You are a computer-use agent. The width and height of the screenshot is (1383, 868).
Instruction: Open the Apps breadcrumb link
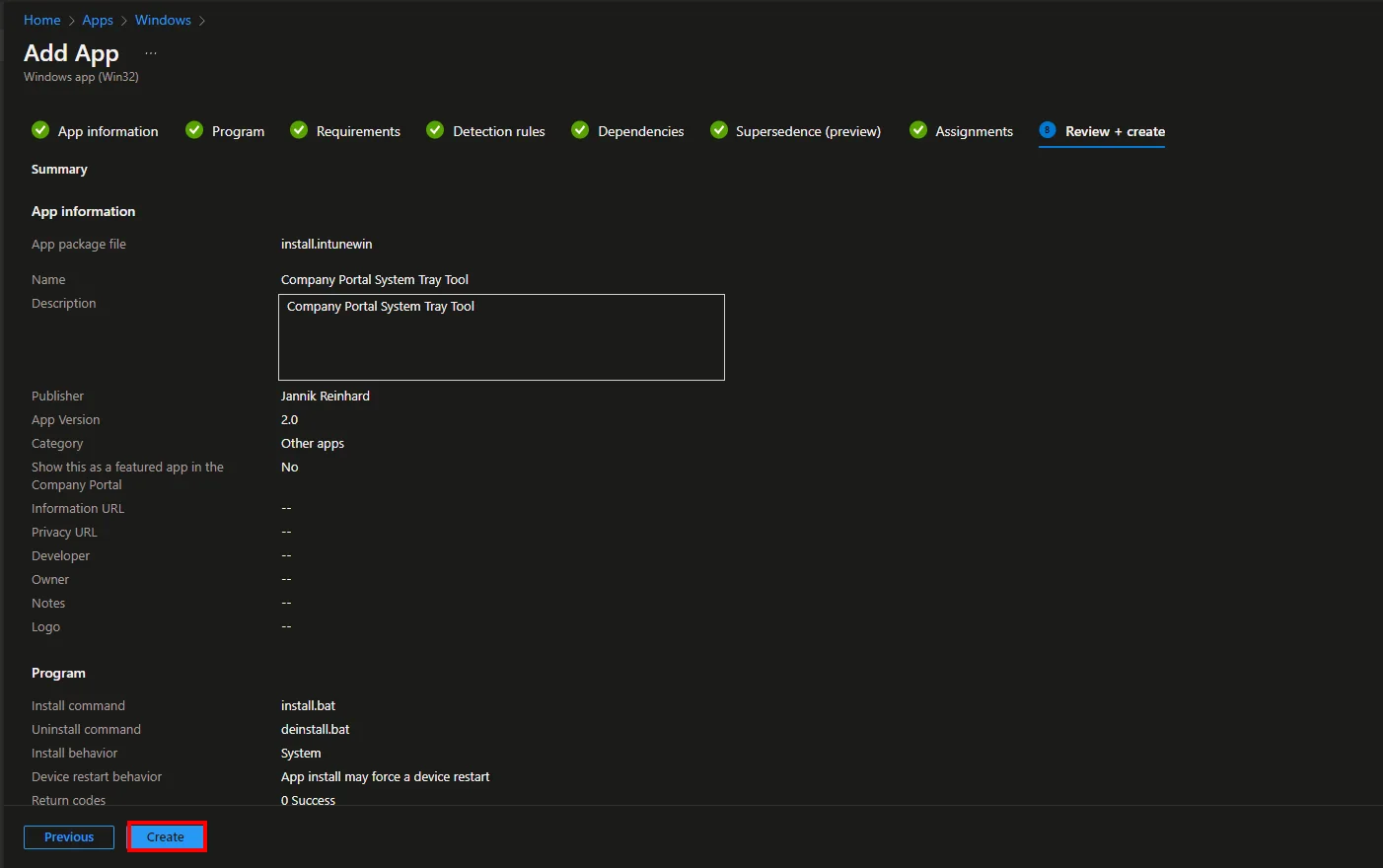98,20
